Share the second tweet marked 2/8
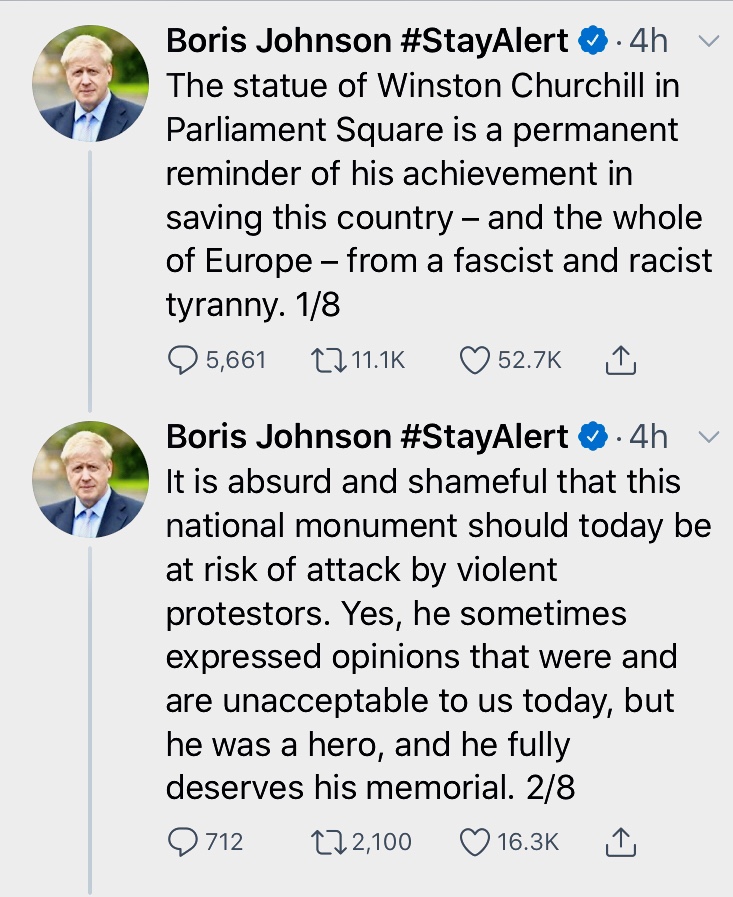 click(x=621, y=842)
